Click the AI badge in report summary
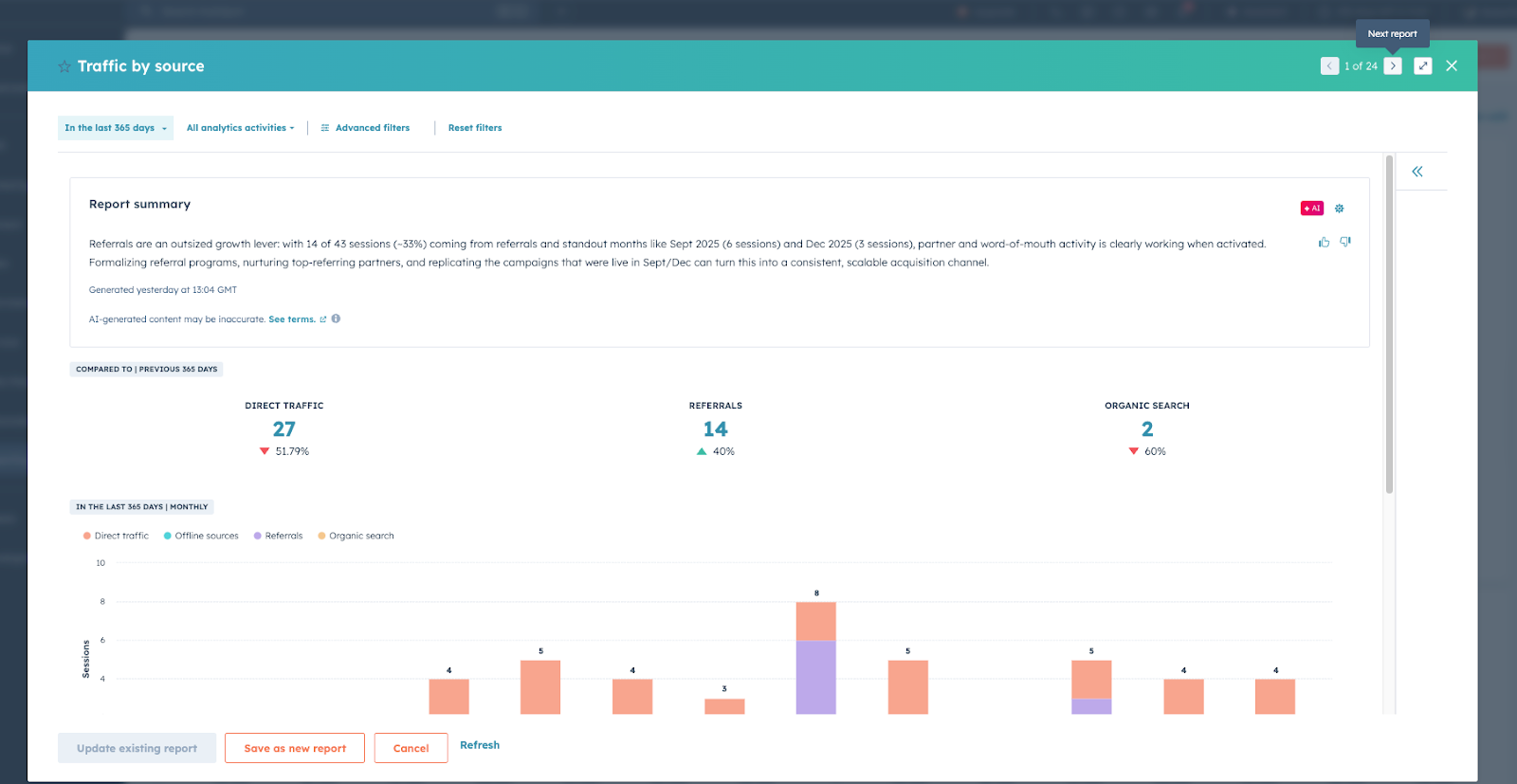The width and height of the screenshot is (1517, 784). click(1312, 209)
